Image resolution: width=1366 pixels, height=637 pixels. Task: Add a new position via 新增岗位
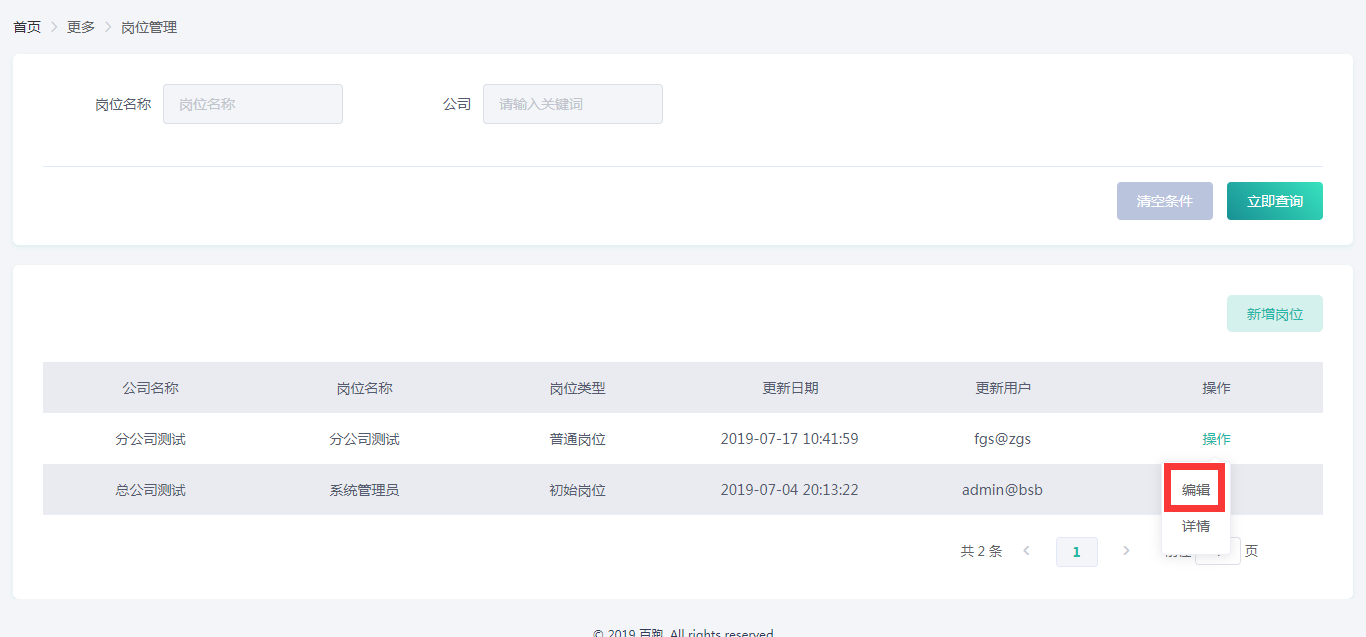pyautogui.click(x=1274, y=314)
